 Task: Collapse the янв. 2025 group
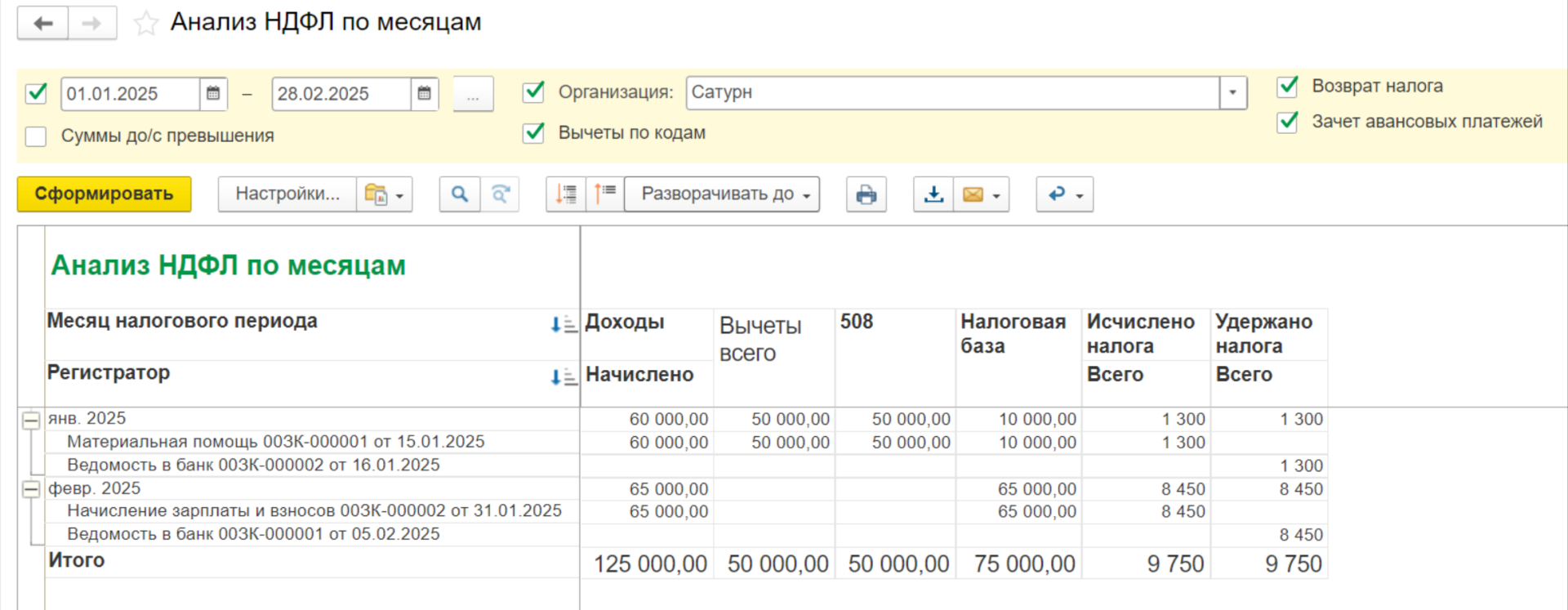(x=31, y=421)
